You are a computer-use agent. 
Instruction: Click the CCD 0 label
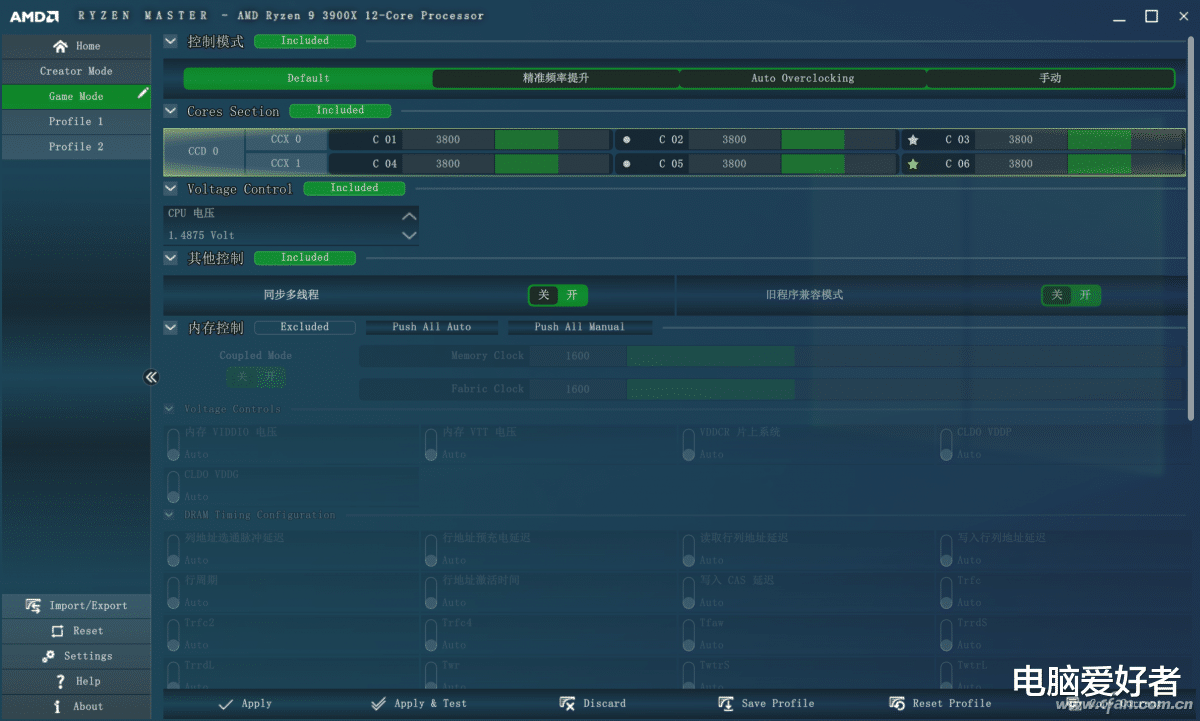click(x=203, y=152)
